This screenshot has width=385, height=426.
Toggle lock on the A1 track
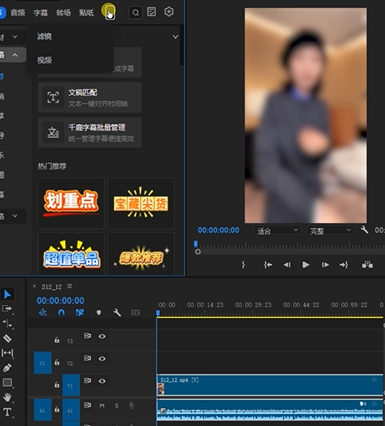(x=57, y=409)
